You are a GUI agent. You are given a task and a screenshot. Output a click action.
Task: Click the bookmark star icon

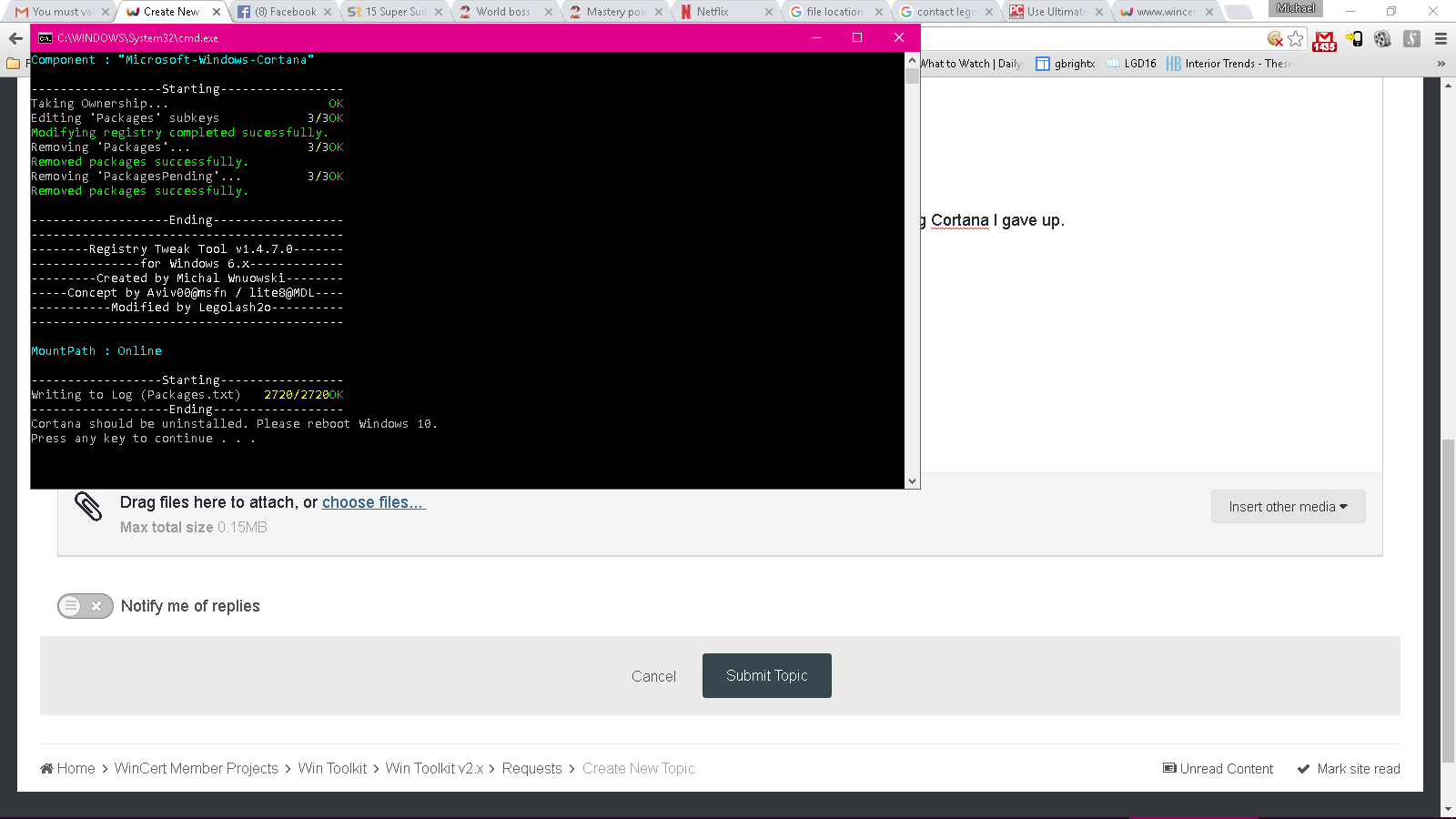pos(1296,38)
